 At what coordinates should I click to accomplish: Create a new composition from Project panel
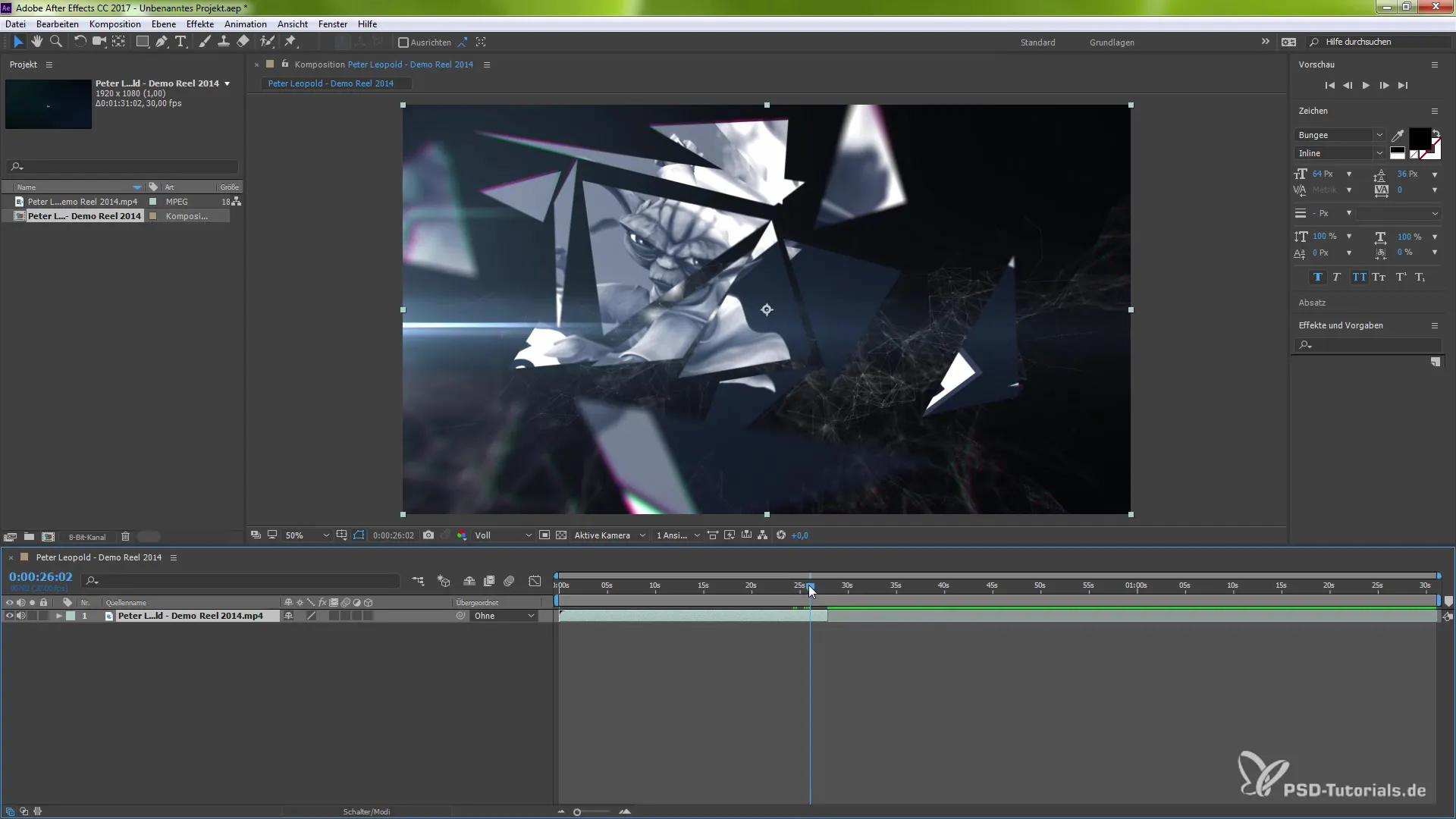(49, 537)
